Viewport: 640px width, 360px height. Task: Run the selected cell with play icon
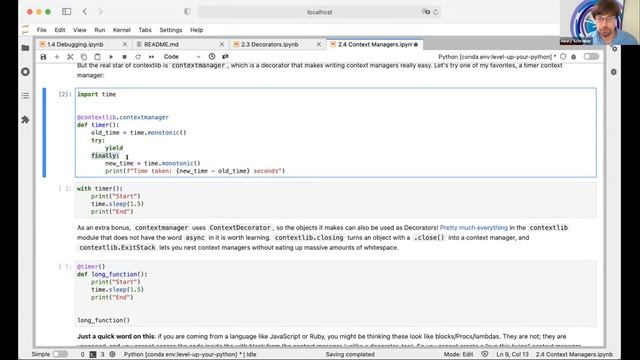point(111,57)
